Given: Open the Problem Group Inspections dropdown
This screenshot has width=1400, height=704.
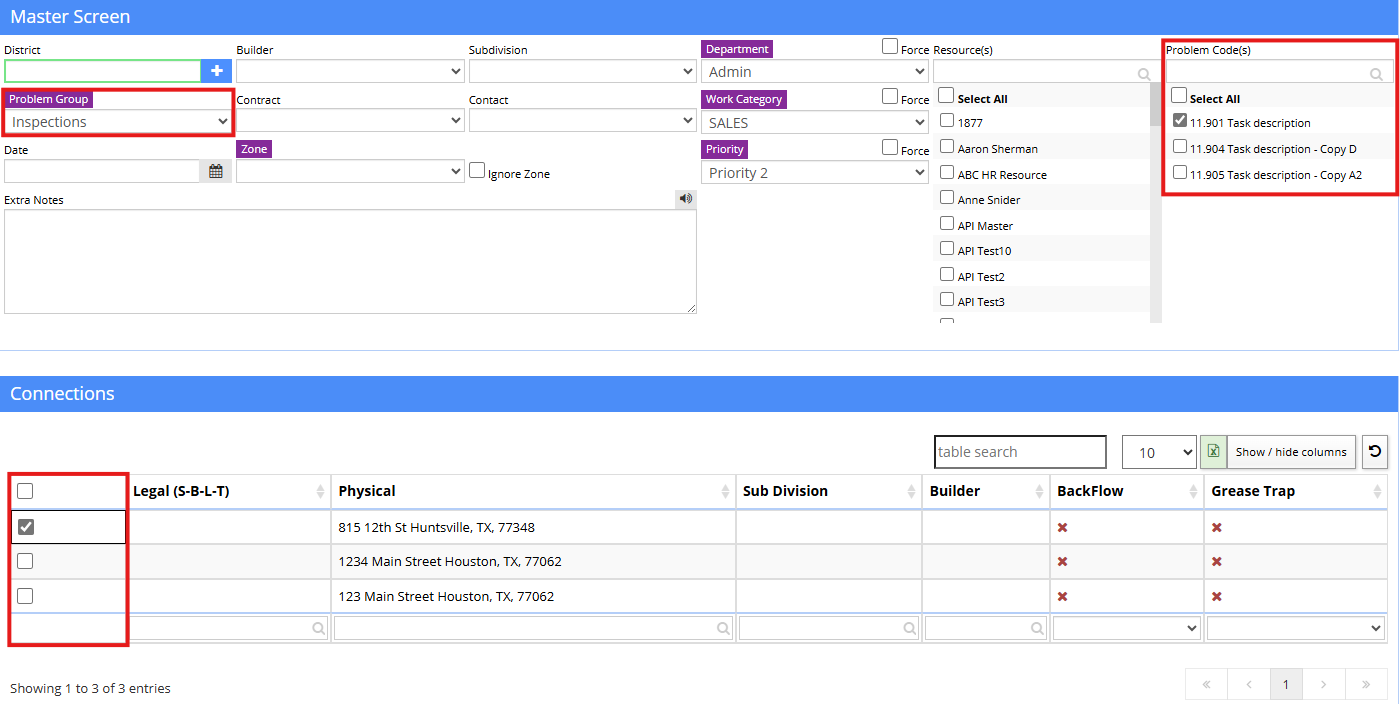Looking at the screenshot, I should [118, 121].
